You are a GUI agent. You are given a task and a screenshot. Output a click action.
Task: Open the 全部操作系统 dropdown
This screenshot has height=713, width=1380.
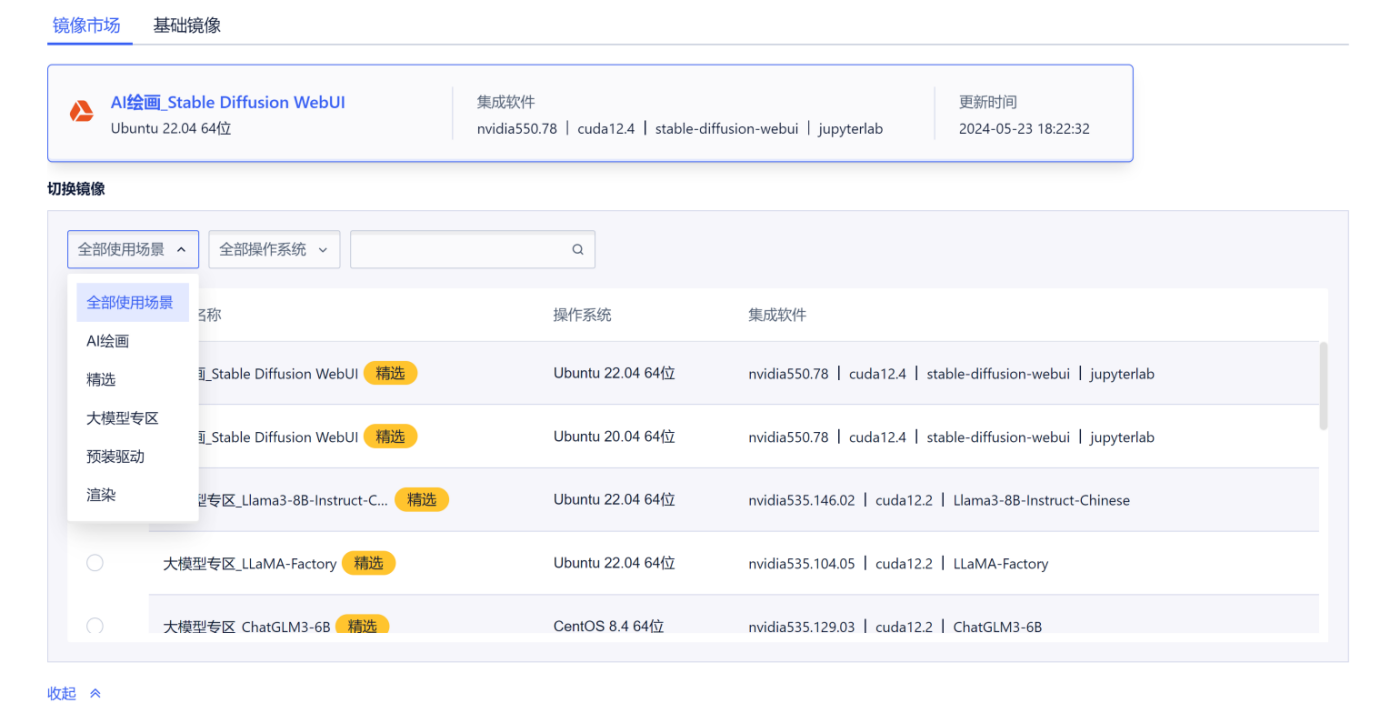(x=274, y=250)
